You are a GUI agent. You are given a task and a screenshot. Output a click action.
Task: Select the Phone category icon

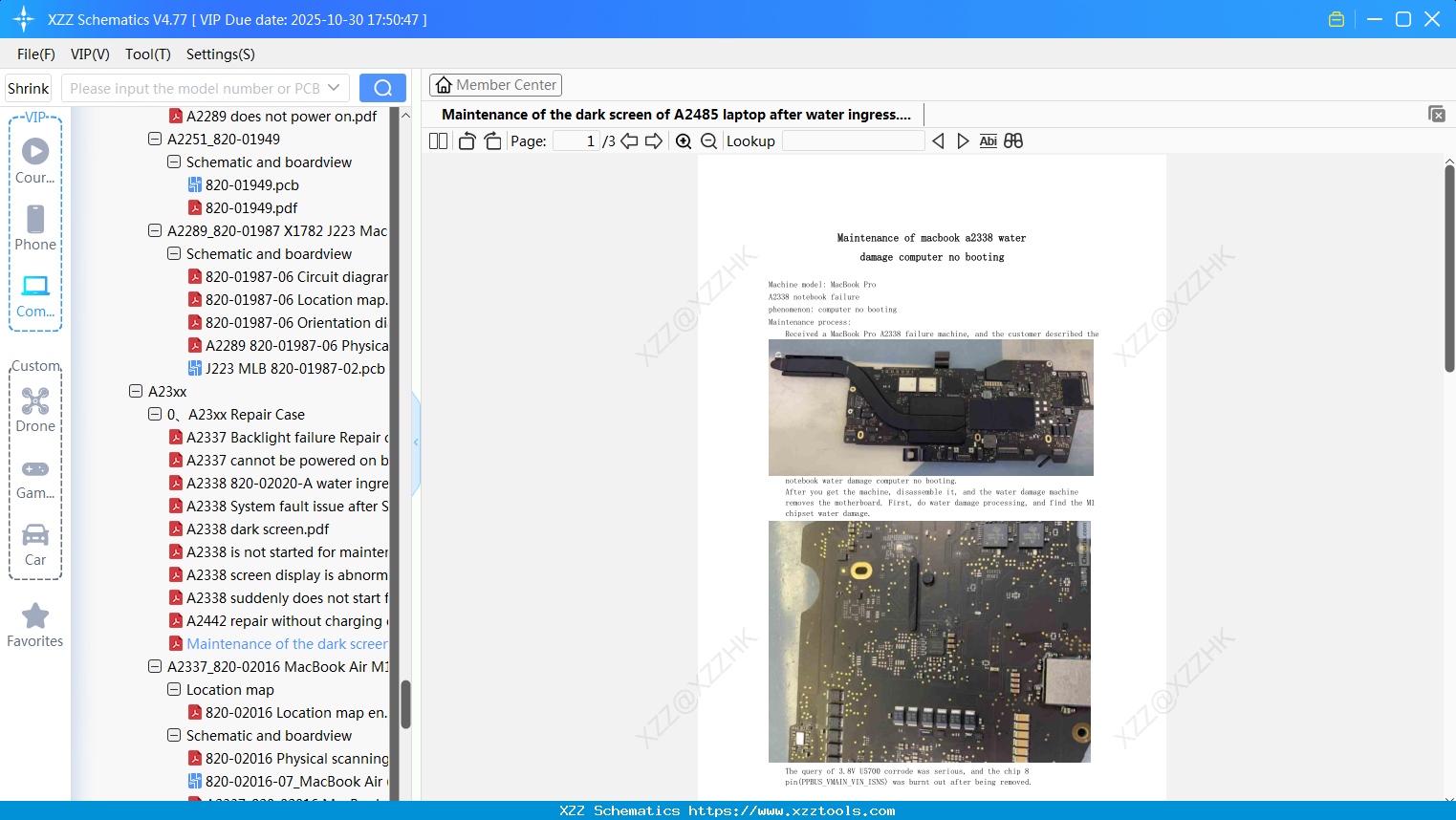point(35,227)
